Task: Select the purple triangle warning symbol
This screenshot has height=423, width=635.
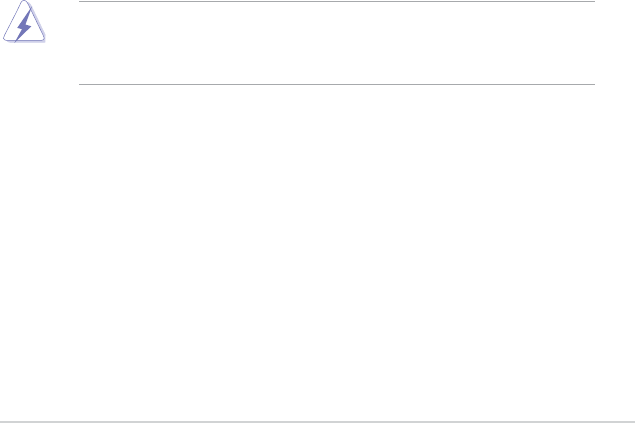Action: [x=26, y=28]
